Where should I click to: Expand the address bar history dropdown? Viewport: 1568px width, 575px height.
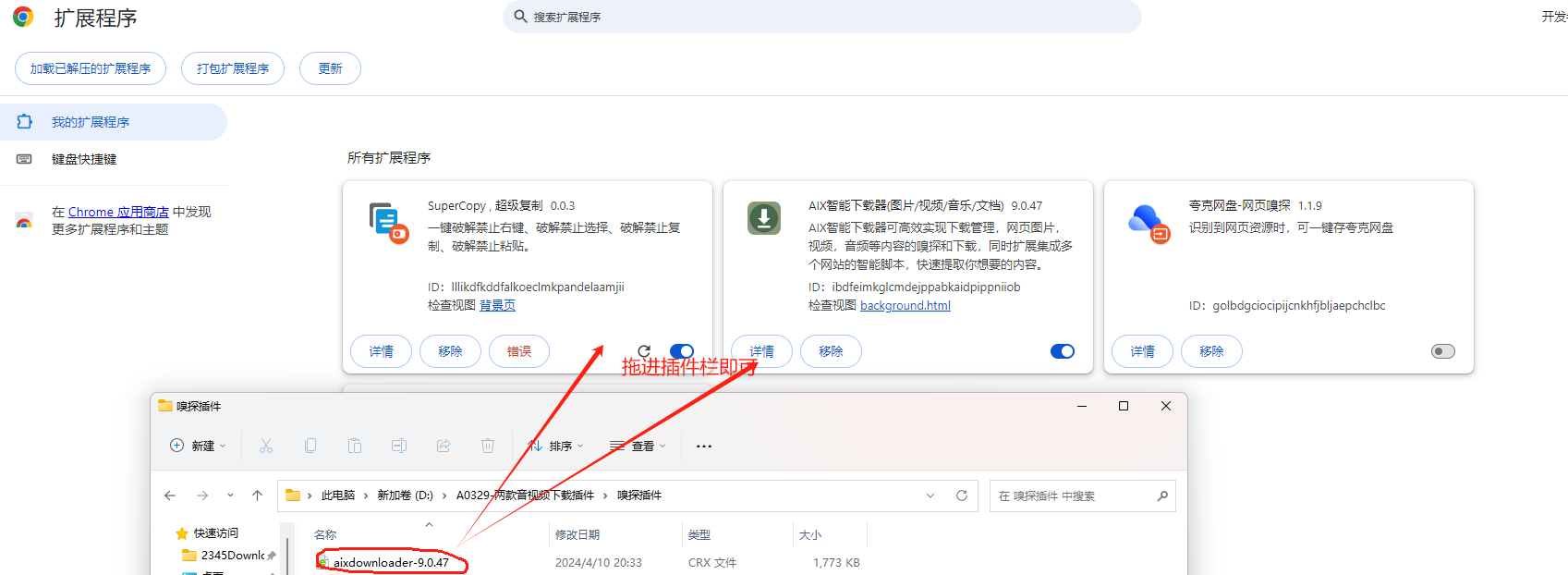click(930, 495)
